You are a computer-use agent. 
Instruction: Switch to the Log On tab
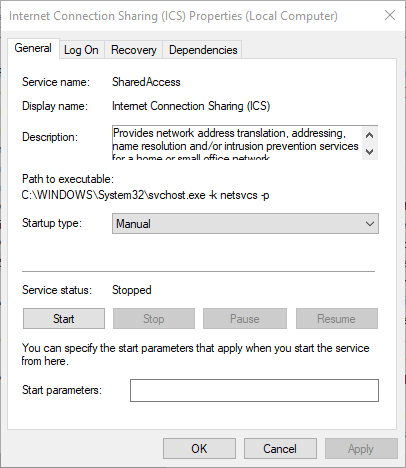point(81,50)
